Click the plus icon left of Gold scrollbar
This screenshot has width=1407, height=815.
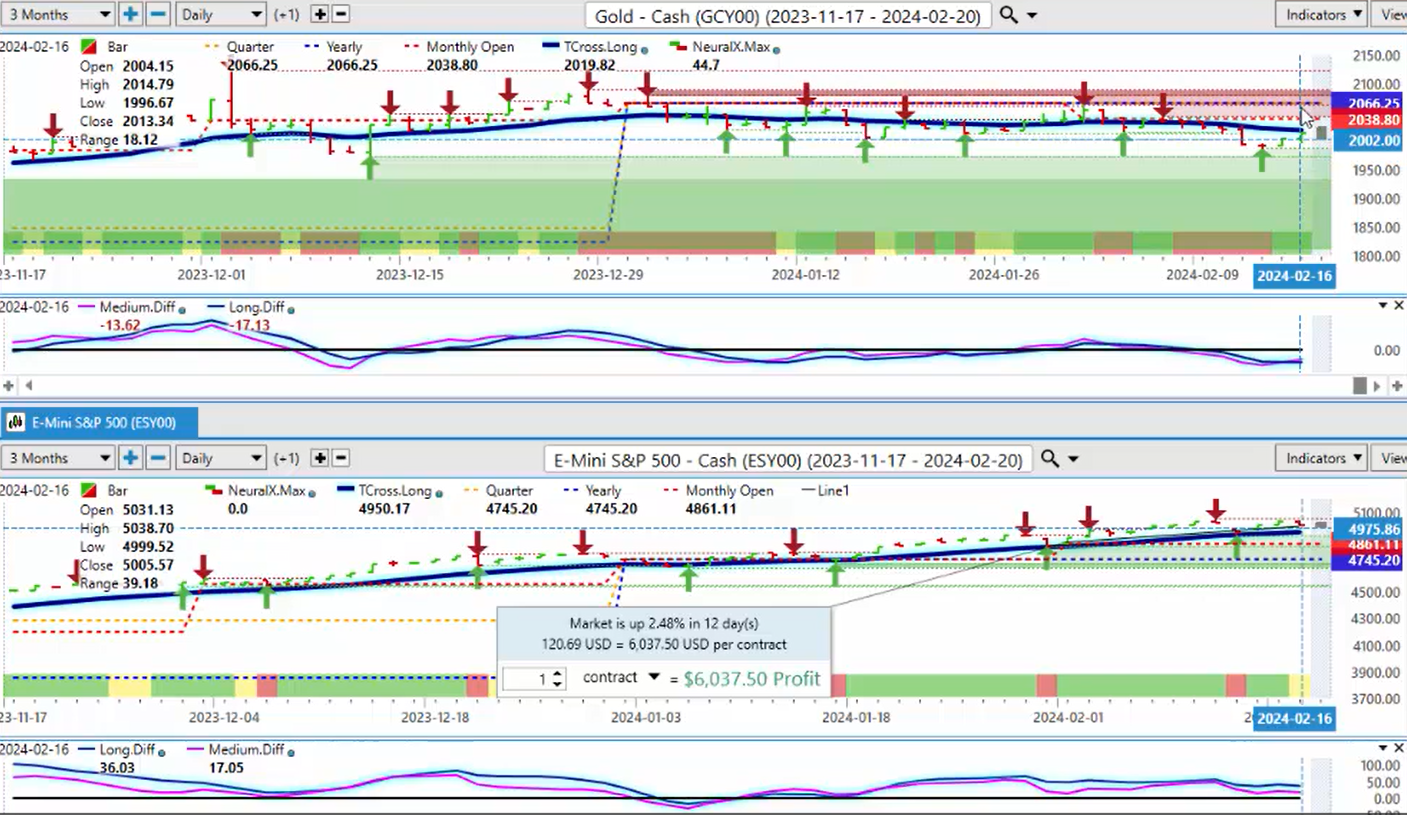pyautogui.click(x=8, y=385)
